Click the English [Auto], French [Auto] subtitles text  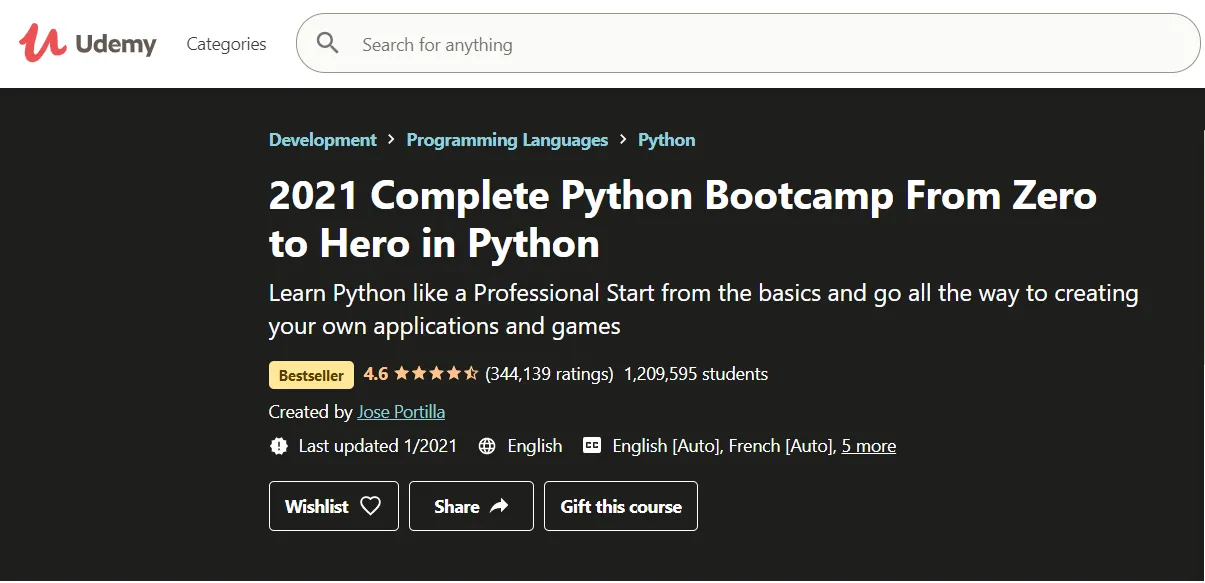click(724, 446)
